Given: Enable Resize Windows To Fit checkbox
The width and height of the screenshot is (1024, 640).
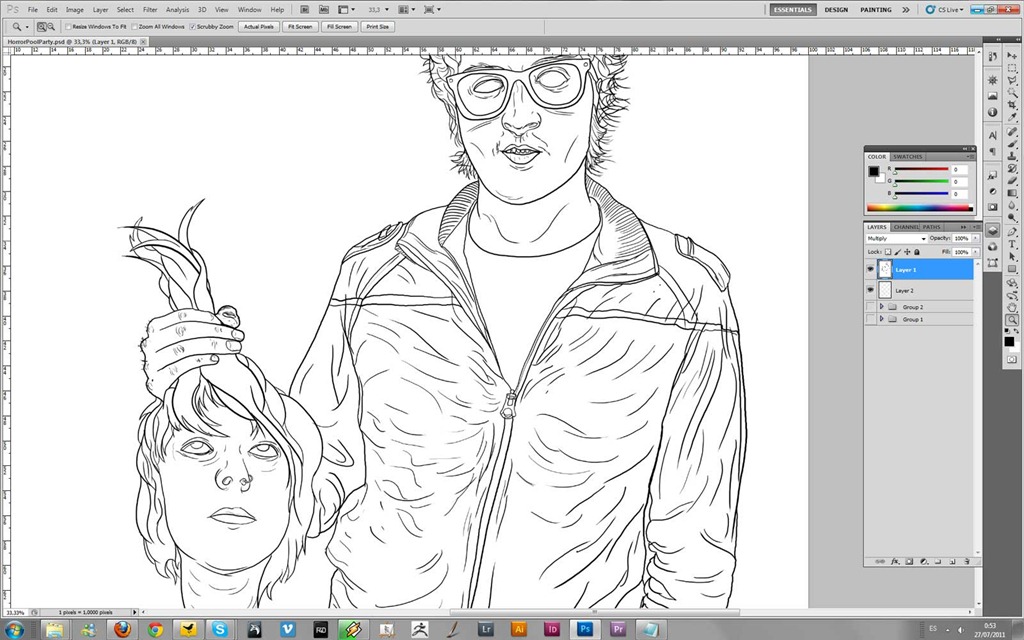Looking at the screenshot, I should pos(69,26).
